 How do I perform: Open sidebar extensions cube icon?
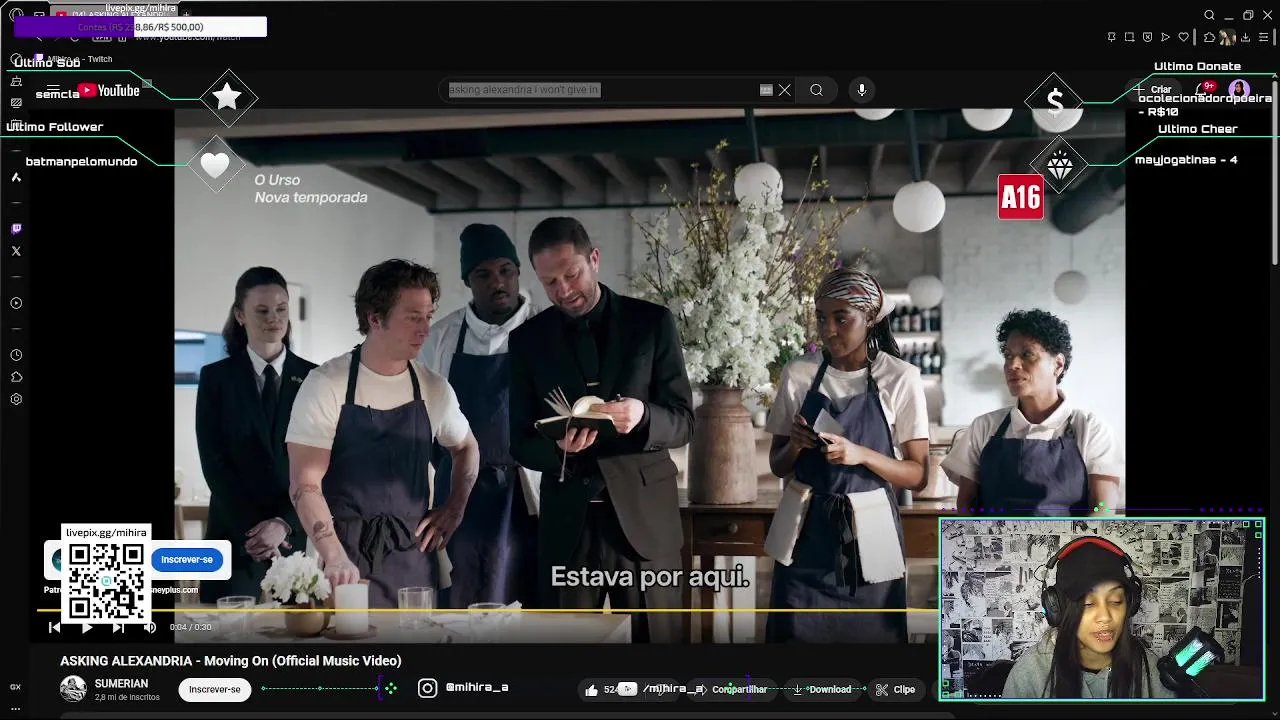pos(16,377)
